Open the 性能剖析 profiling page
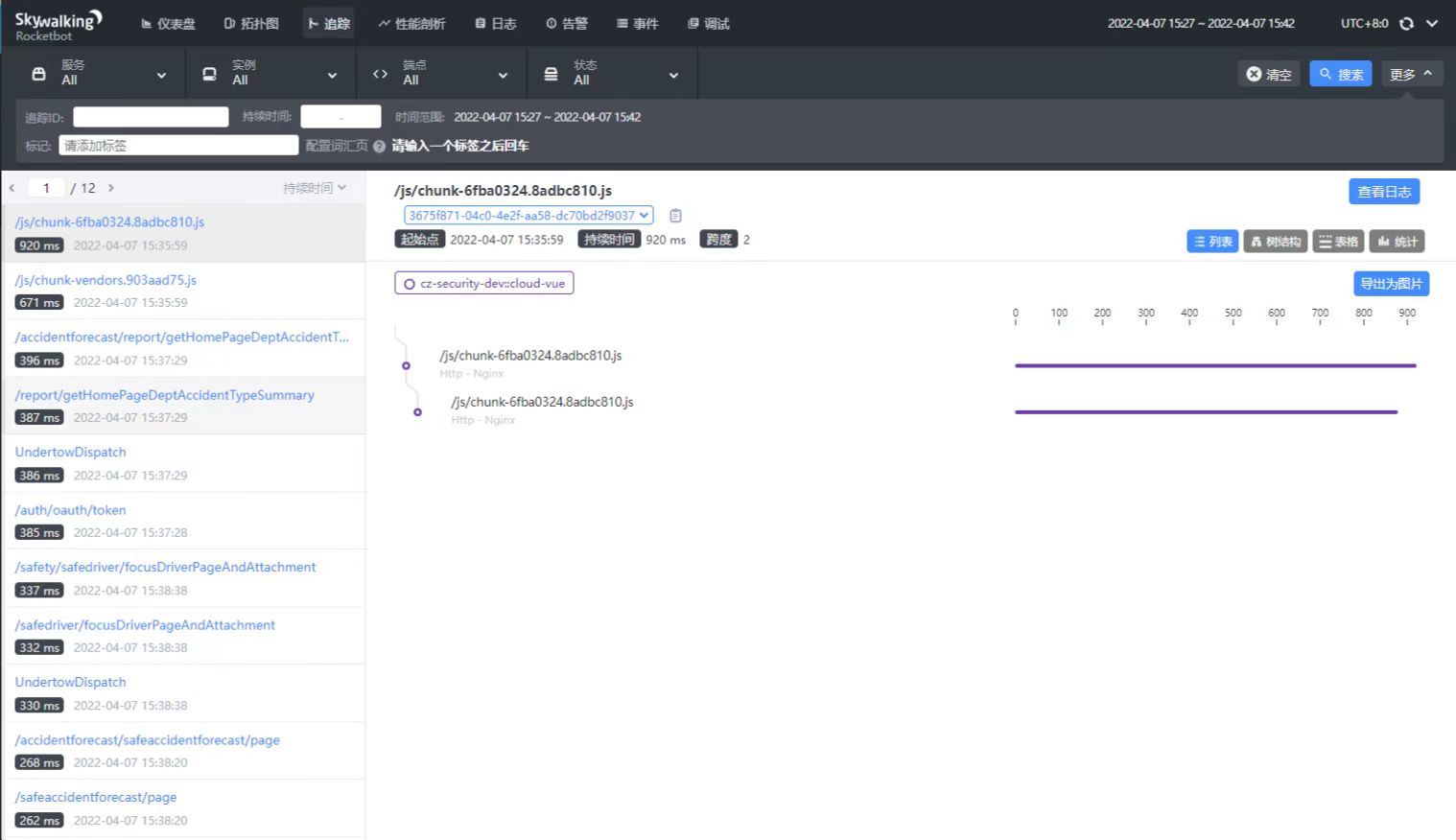 pyautogui.click(x=411, y=23)
